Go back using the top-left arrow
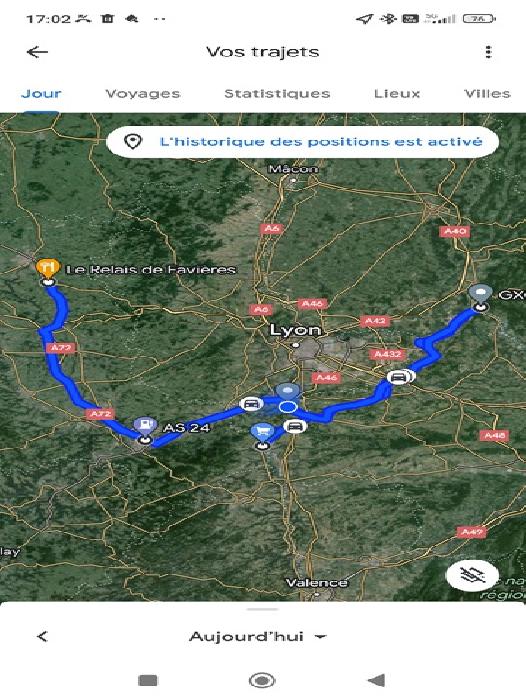526x700 pixels. coord(37,52)
